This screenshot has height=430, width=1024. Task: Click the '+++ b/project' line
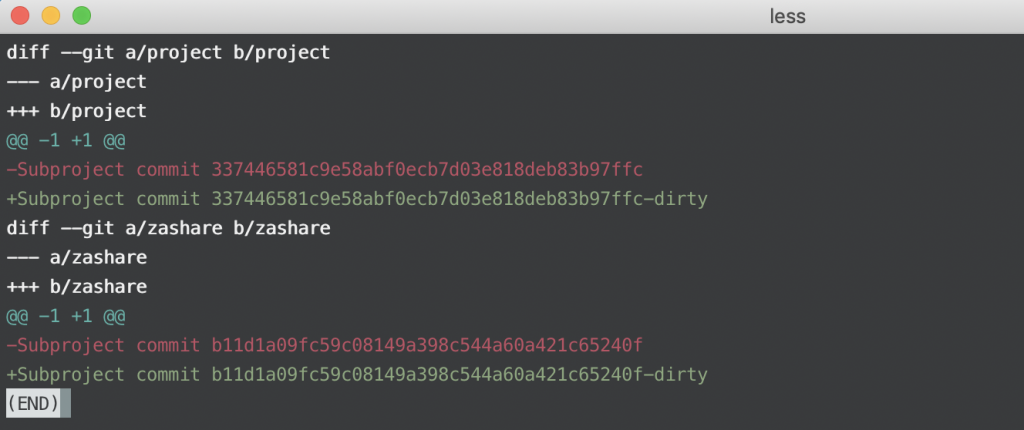(76, 111)
